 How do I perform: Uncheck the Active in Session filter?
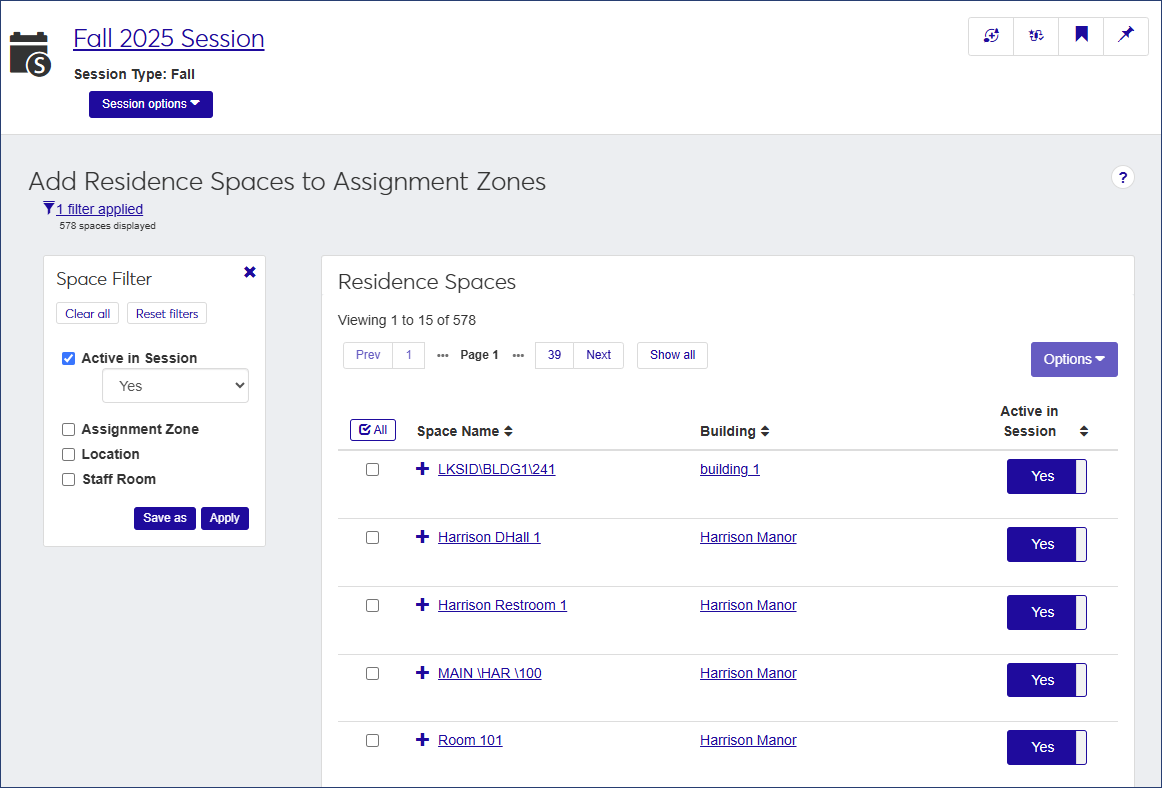68,357
